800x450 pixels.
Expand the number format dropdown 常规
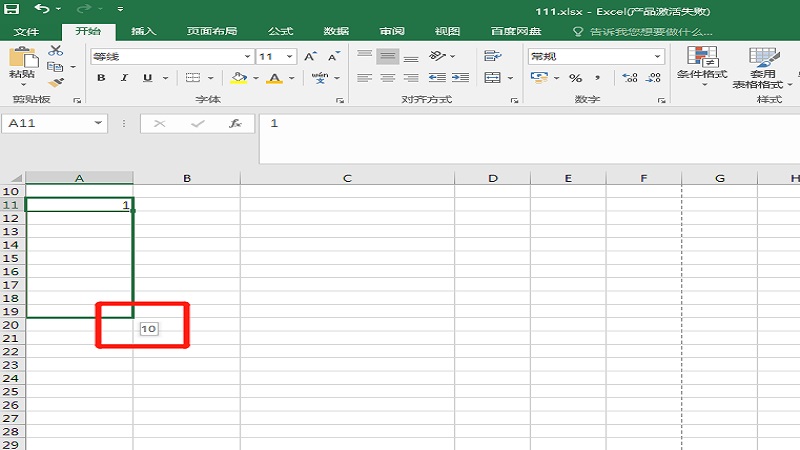pos(657,57)
